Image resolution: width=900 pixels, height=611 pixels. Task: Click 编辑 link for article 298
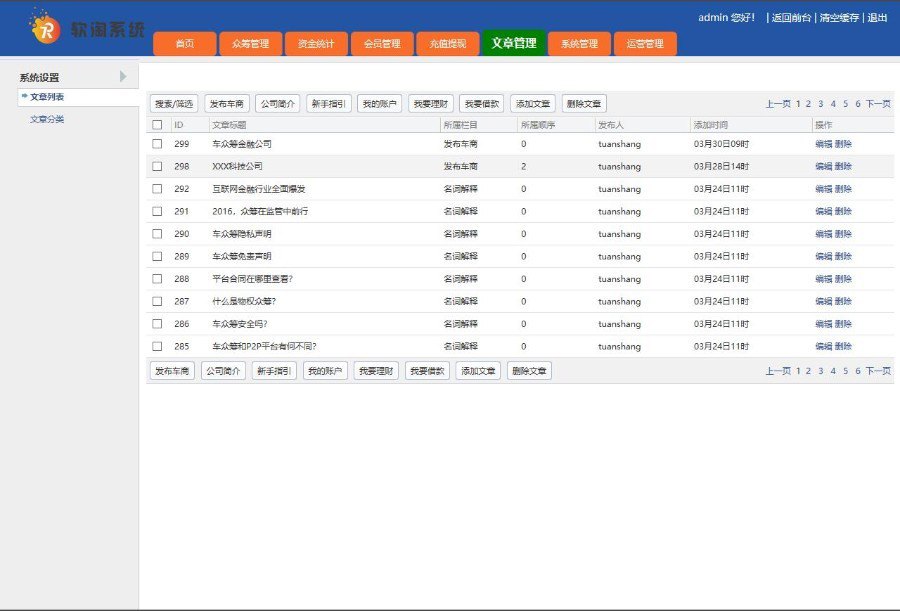(x=823, y=166)
